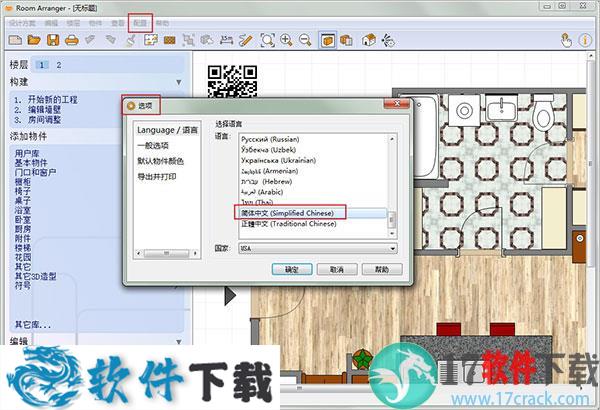The image size is (600, 410).
Task: Collapse the 编辑 section arrow at bottom
Action: coord(179,341)
